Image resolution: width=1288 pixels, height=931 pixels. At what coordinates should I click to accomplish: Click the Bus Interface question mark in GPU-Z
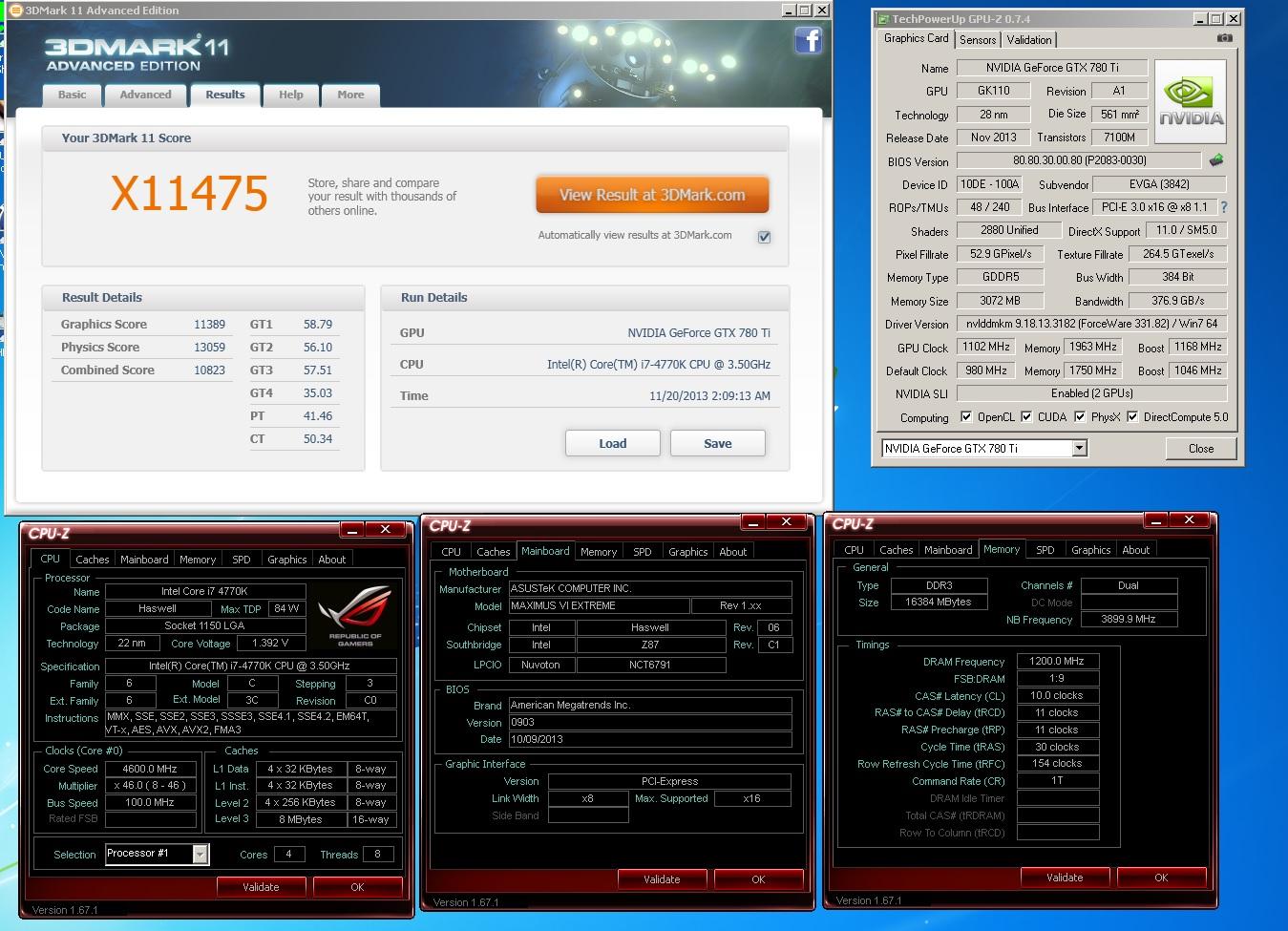point(1223,207)
